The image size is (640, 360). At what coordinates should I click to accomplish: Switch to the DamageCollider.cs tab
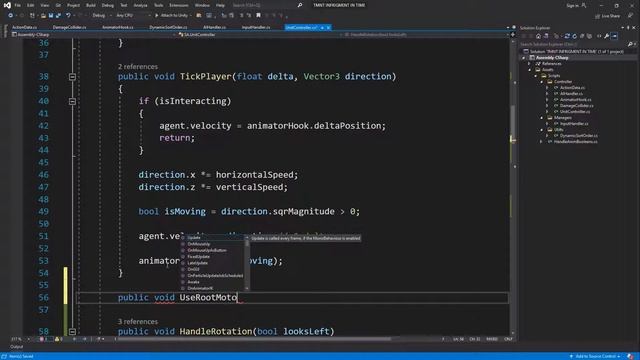tap(69, 27)
